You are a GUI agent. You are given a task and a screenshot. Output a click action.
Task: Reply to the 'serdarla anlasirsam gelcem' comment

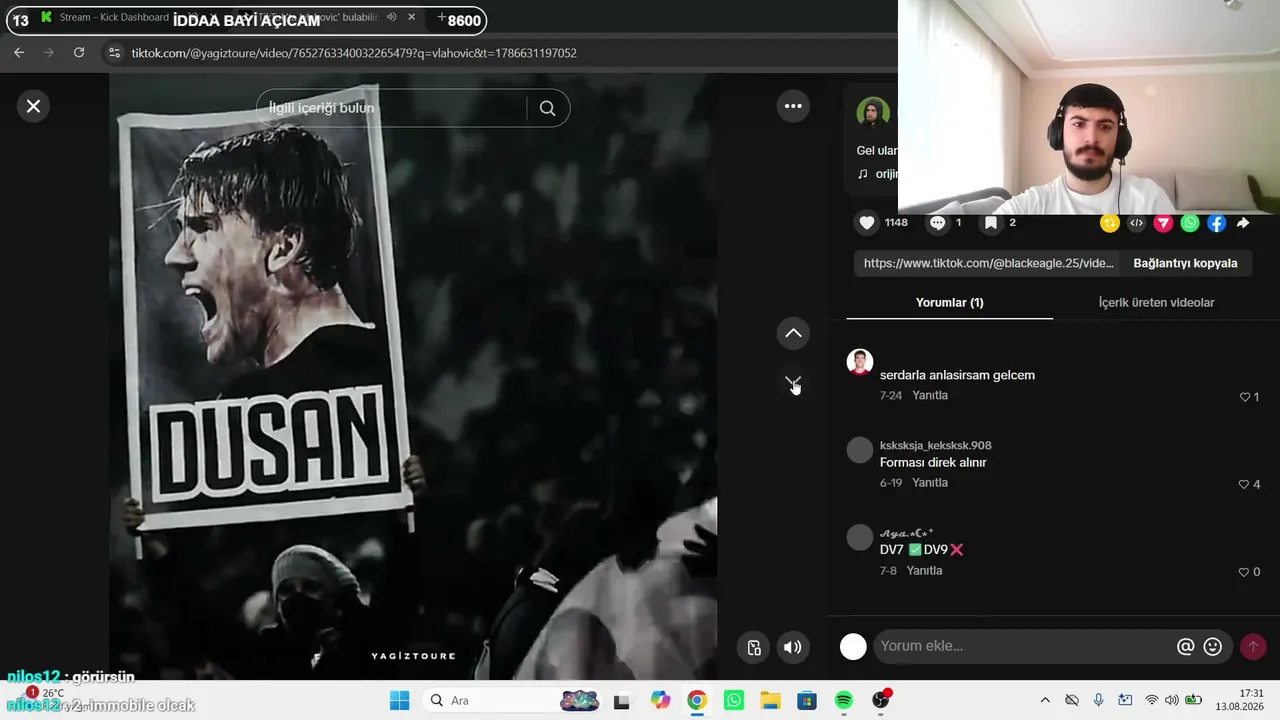[930, 396]
